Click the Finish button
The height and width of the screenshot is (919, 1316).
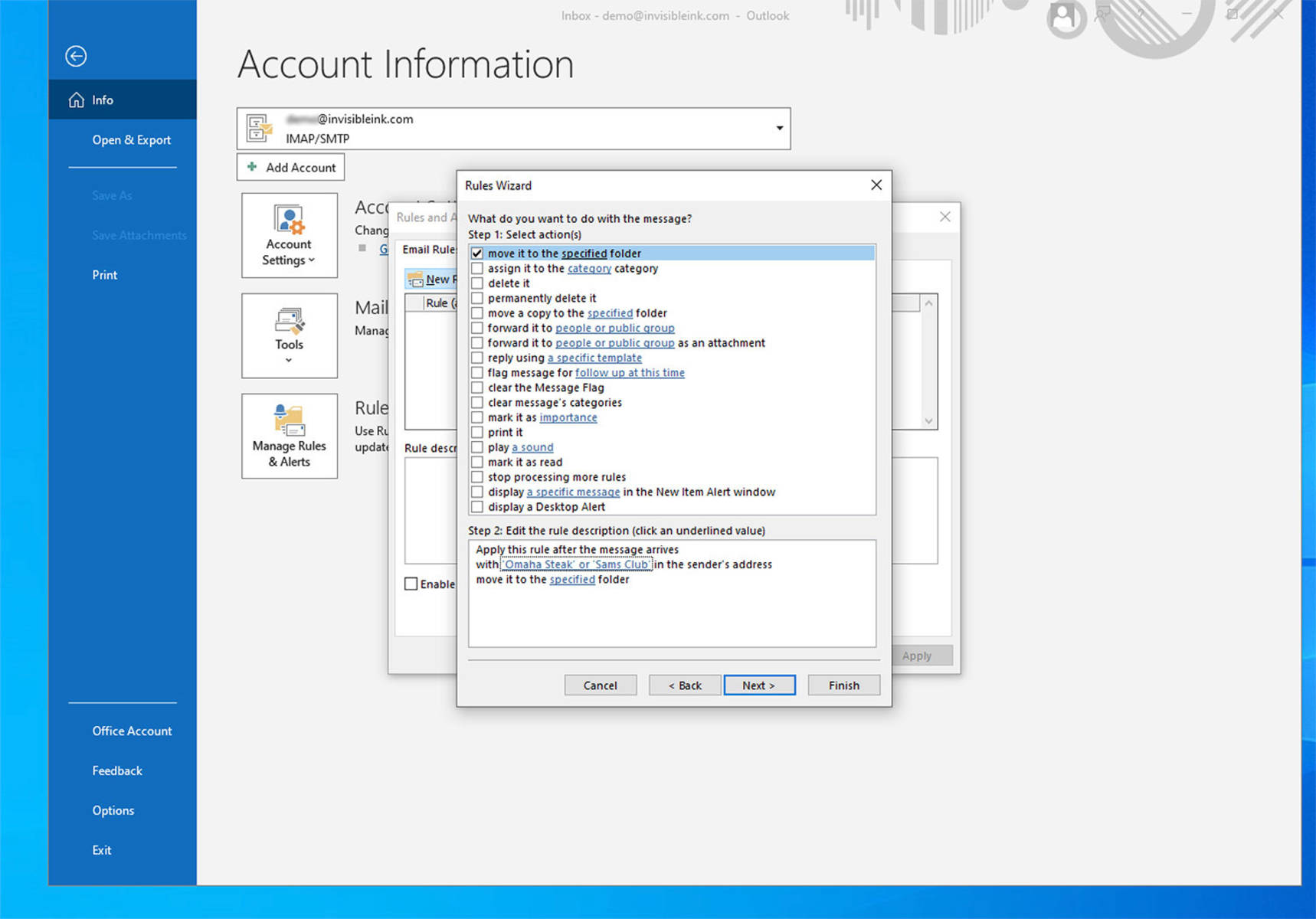[x=843, y=685]
